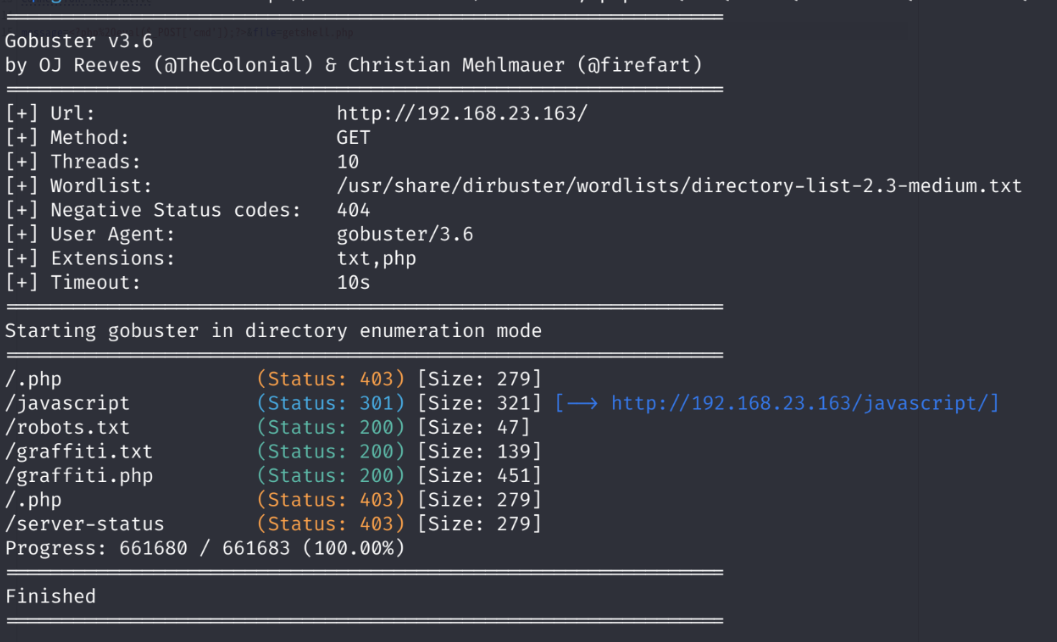Image resolution: width=1057 pixels, height=642 pixels.
Task: Select the extensions value "txt,php"
Action: click(x=376, y=259)
